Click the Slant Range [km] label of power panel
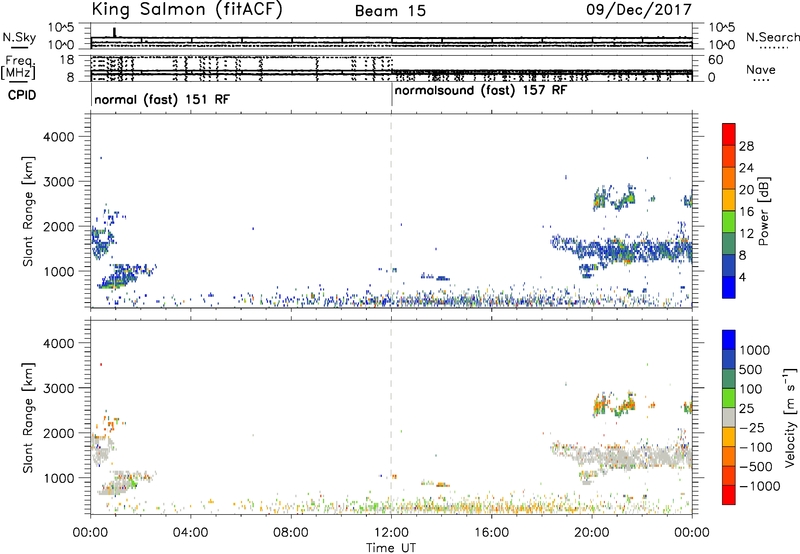800x554 pixels. 28,211
